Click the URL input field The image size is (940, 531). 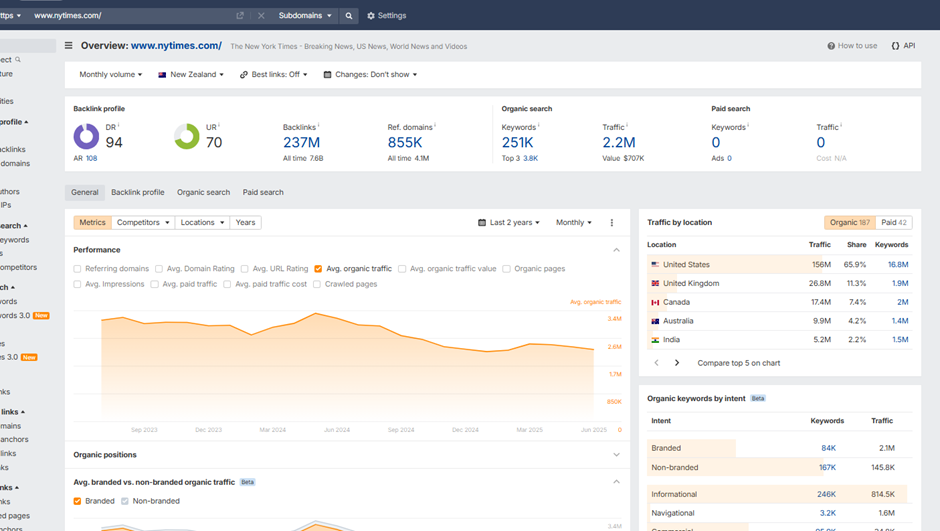[x=132, y=16]
